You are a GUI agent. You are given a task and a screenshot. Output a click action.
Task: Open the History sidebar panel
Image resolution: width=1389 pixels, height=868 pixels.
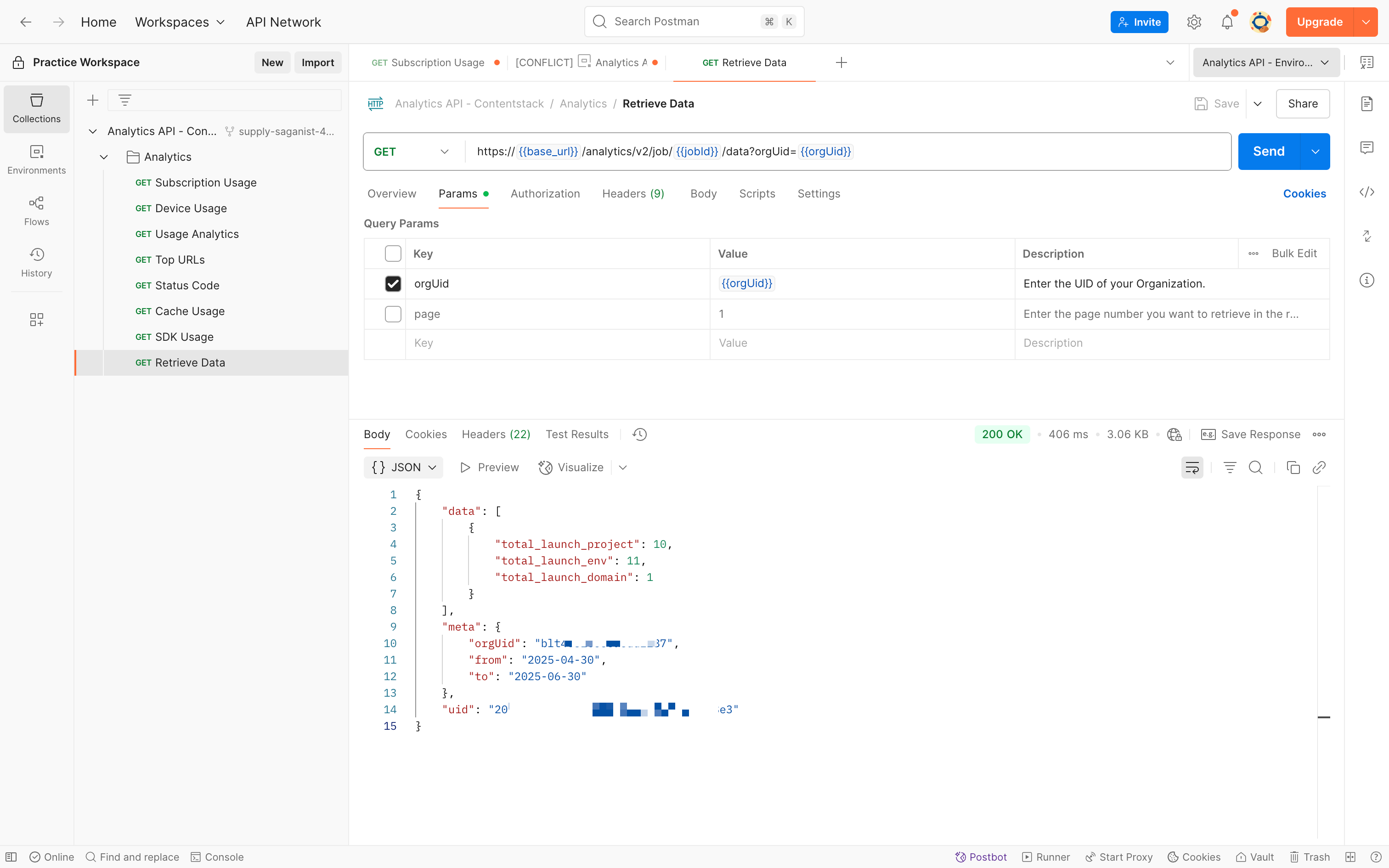37,263
